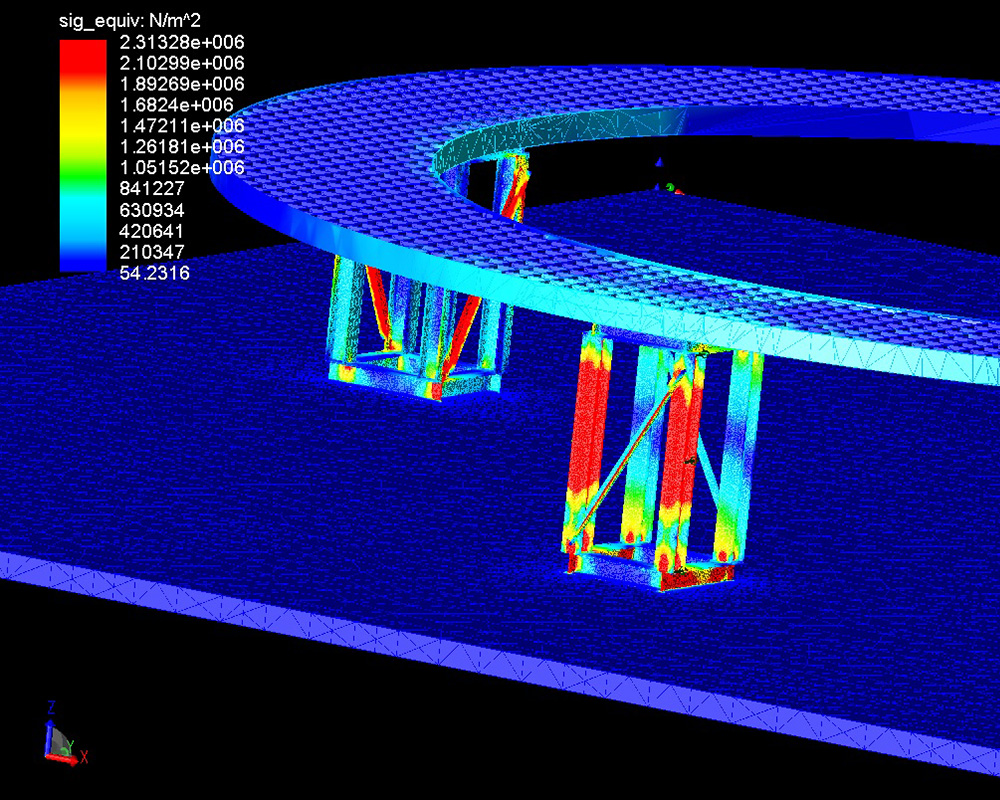Click the legend label 1.05152e+006
Viewport: 1000px width, 800px height.
tap(195, 167)
